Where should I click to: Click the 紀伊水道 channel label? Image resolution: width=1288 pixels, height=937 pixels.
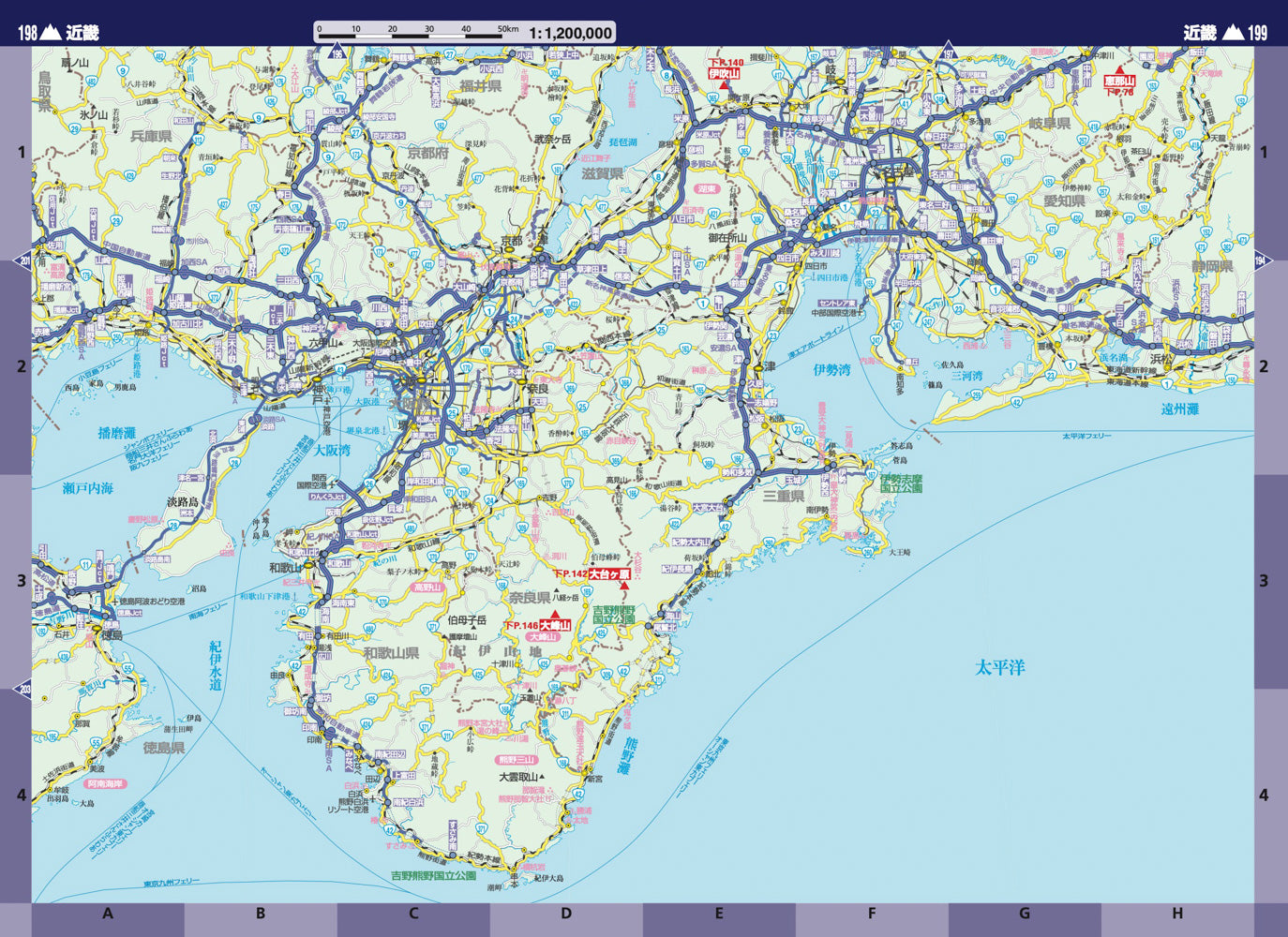[216, 665]
